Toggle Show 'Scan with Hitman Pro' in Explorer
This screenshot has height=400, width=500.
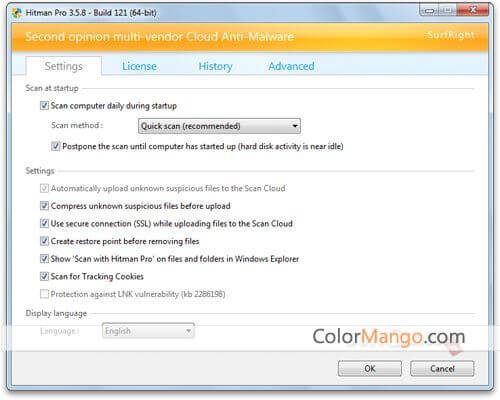pos(44,259)
